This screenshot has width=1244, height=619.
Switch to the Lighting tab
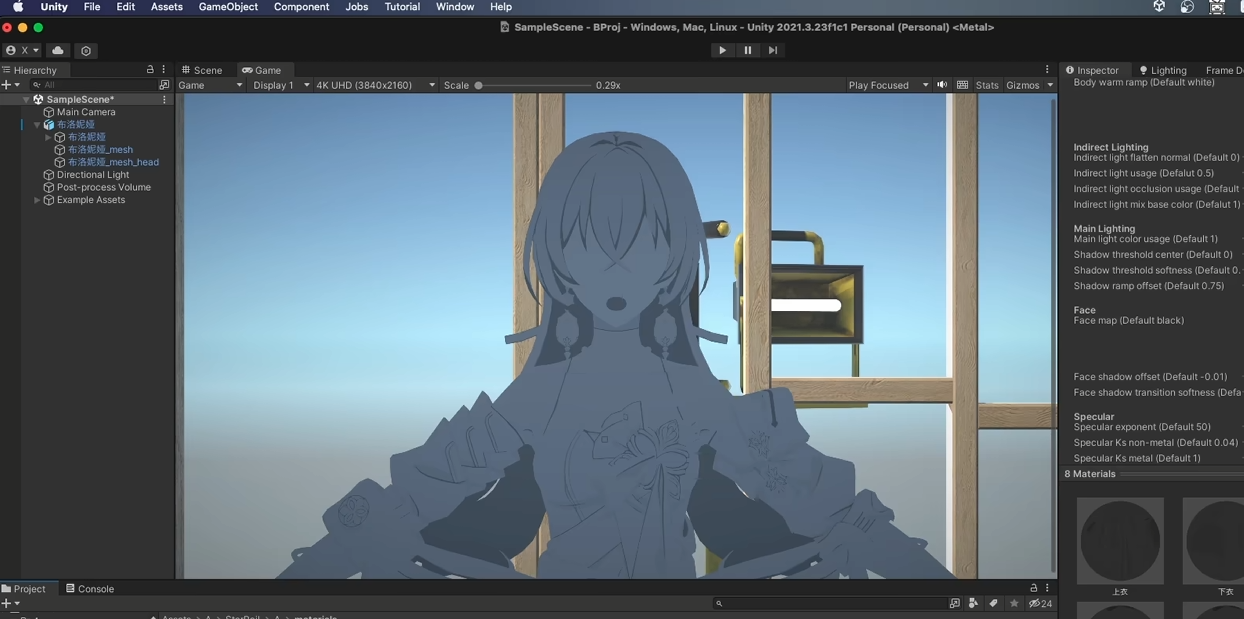pos(1163,70)
